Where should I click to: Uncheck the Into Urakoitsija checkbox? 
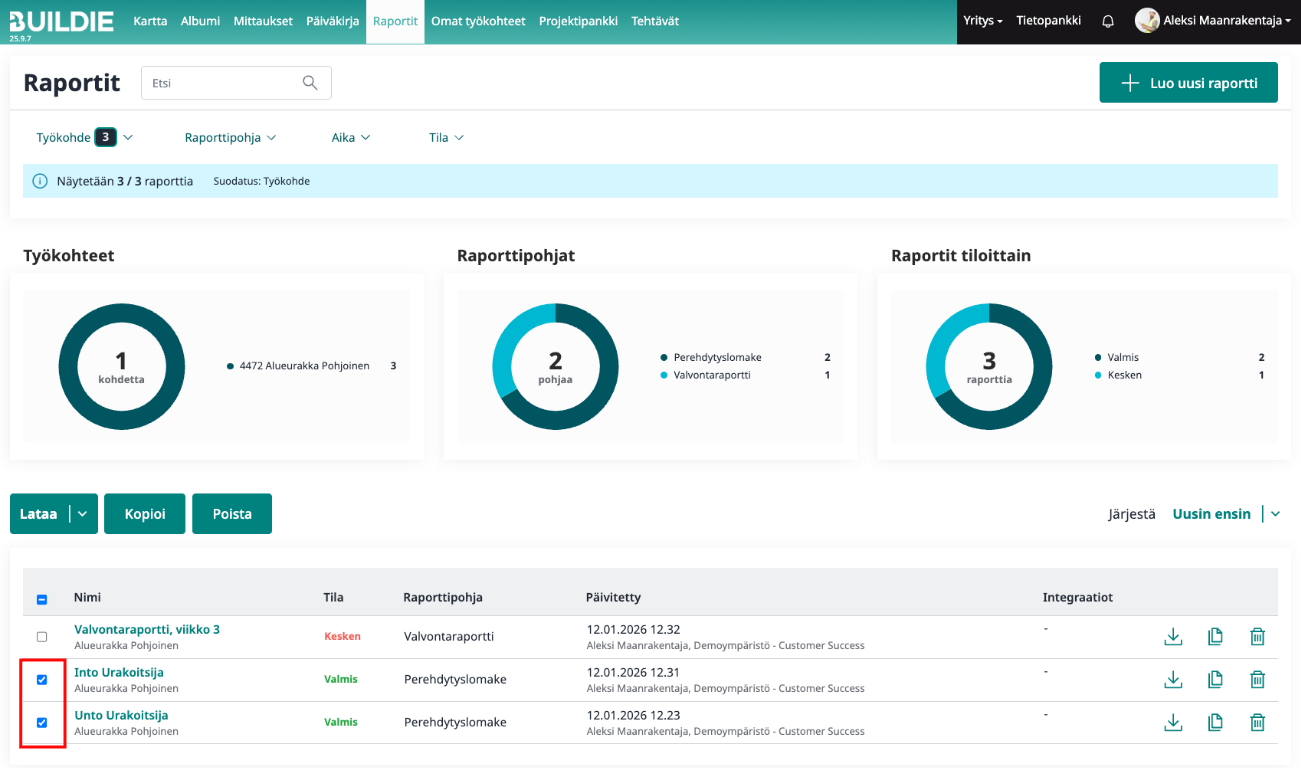click(42, 680)
